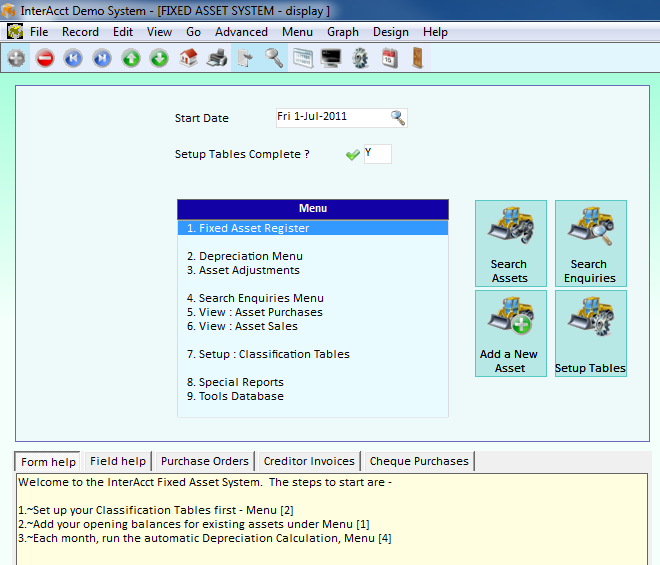Open the Graph menu
The height and width of the screenshot is (565, 660).
click(343, 32)
